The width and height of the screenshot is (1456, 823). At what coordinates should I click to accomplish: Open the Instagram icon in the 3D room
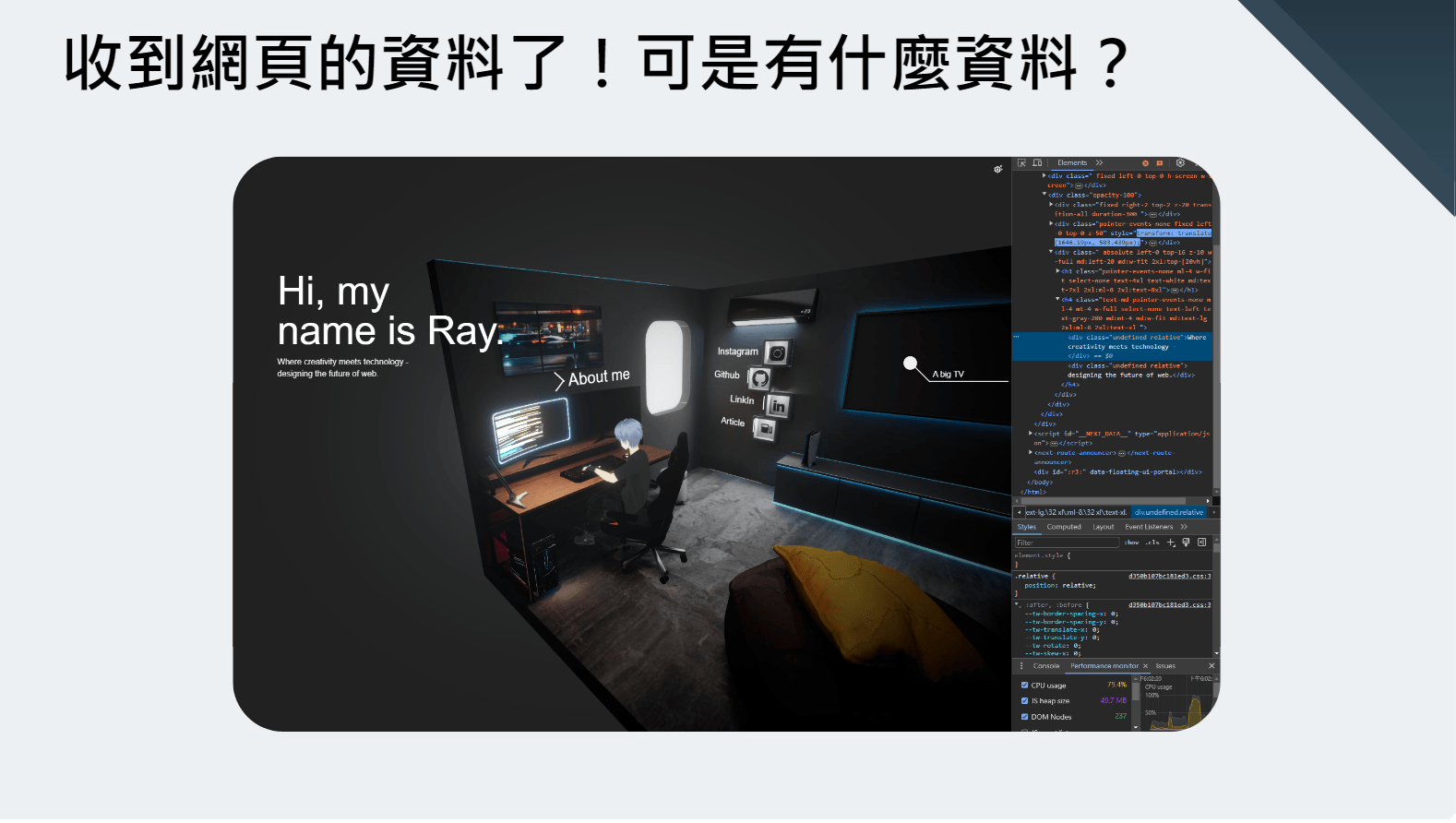778,352
